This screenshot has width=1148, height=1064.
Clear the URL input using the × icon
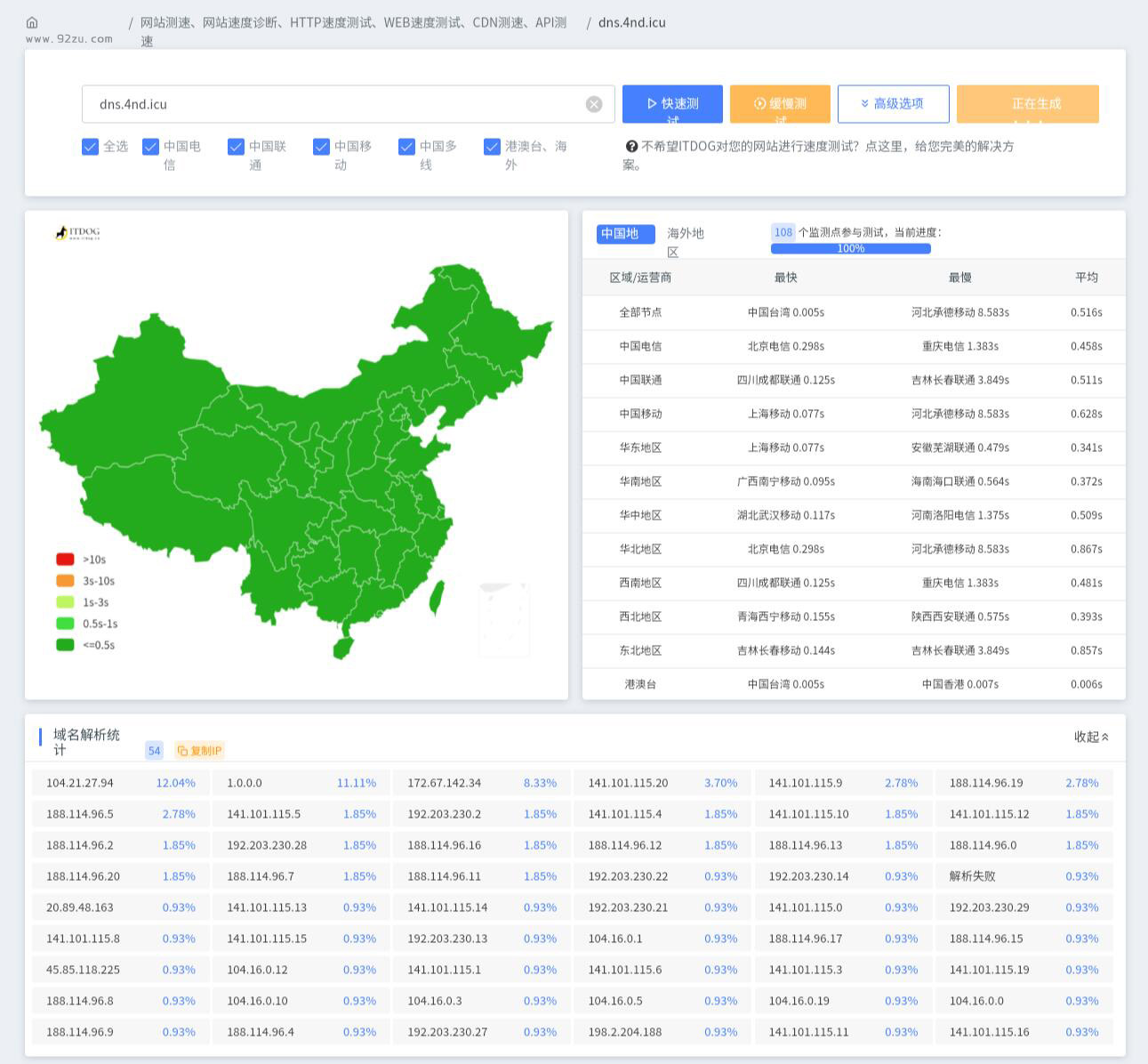[x=593, y=104]
